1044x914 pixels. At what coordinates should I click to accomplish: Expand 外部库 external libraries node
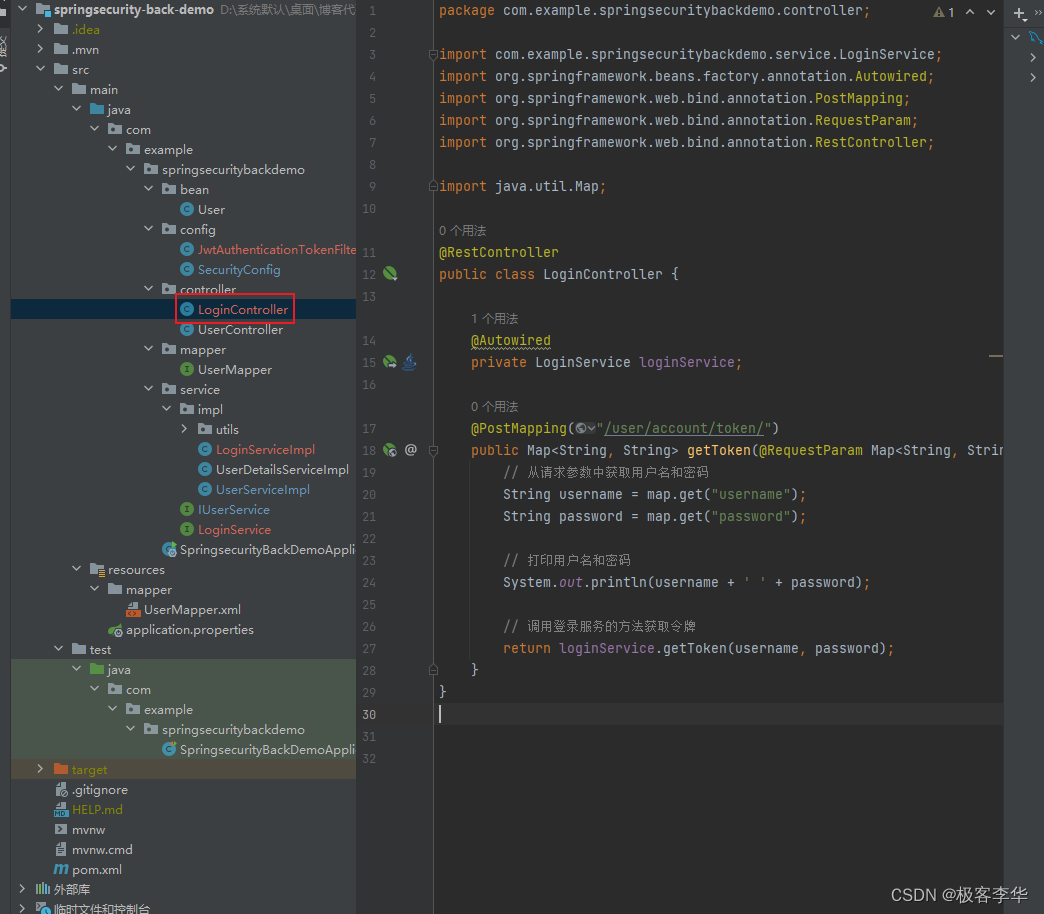click(23, 889)
